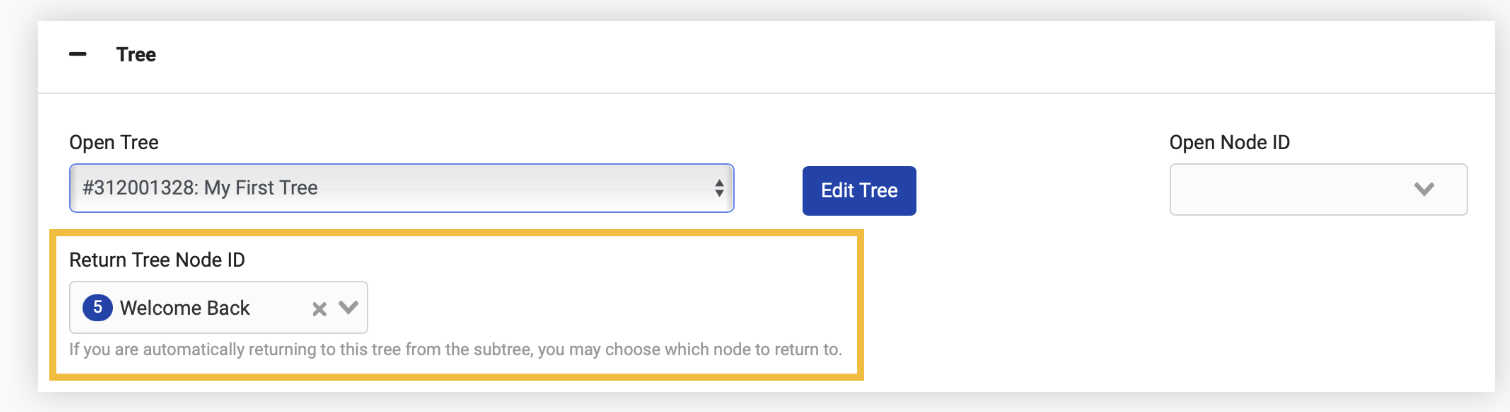Open the Open Node ID dropdown field
The image size is (1510, 412).
click(x=1318, y=189)
